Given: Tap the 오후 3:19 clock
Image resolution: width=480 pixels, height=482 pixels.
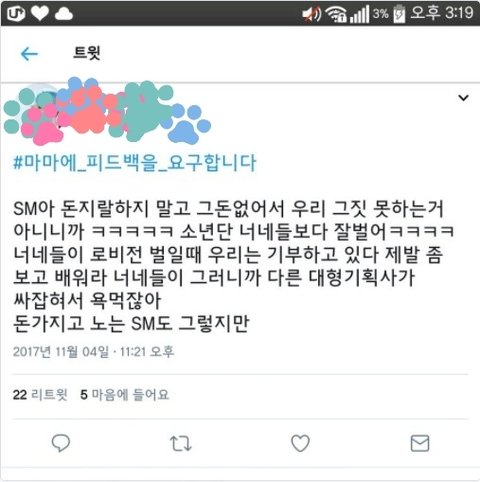Looking at the screenshot, I should pos(442,13).
